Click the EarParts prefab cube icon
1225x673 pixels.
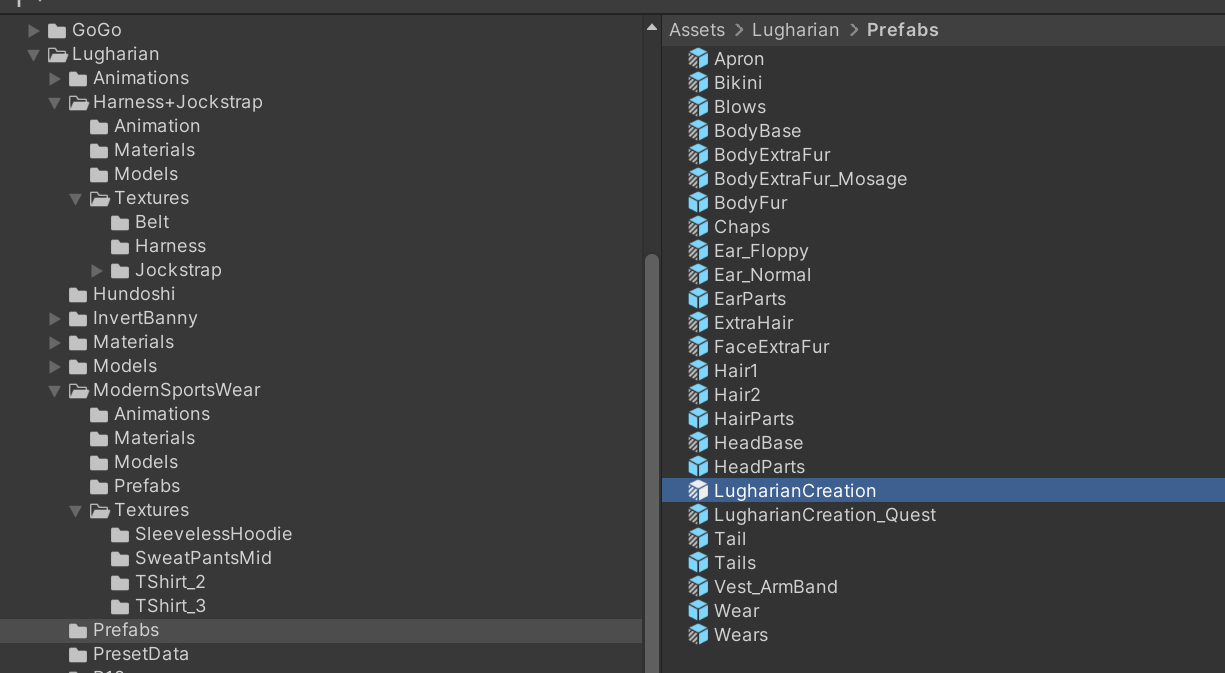[x=698, y=299]
